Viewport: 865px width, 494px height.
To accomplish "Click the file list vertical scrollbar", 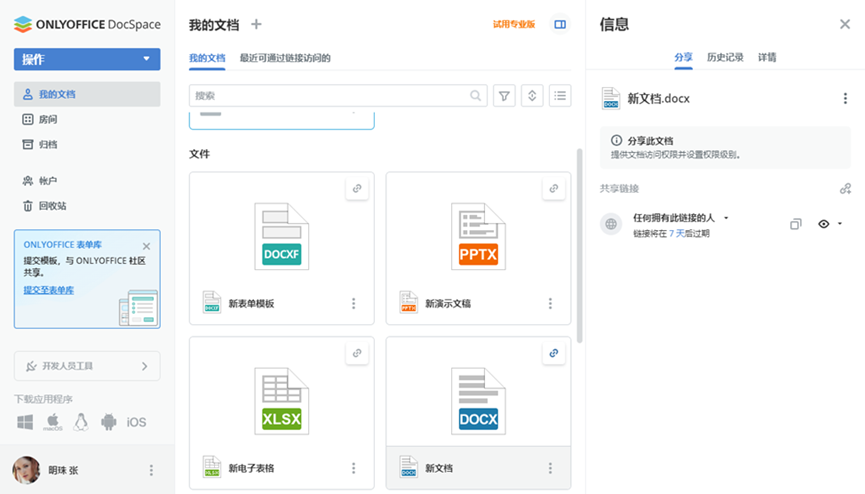I will click(579, 246).
